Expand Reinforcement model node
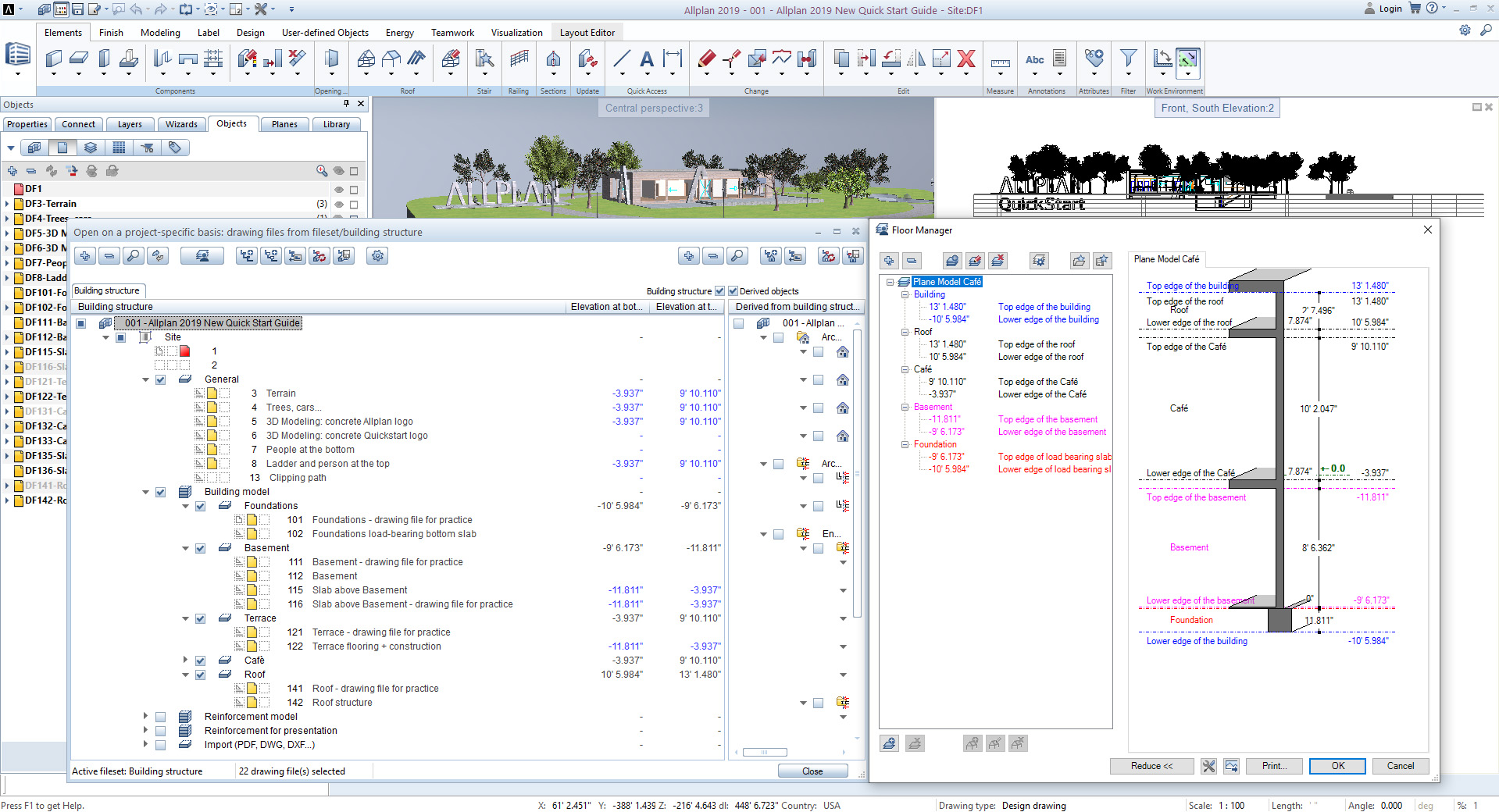 point(145,717)
